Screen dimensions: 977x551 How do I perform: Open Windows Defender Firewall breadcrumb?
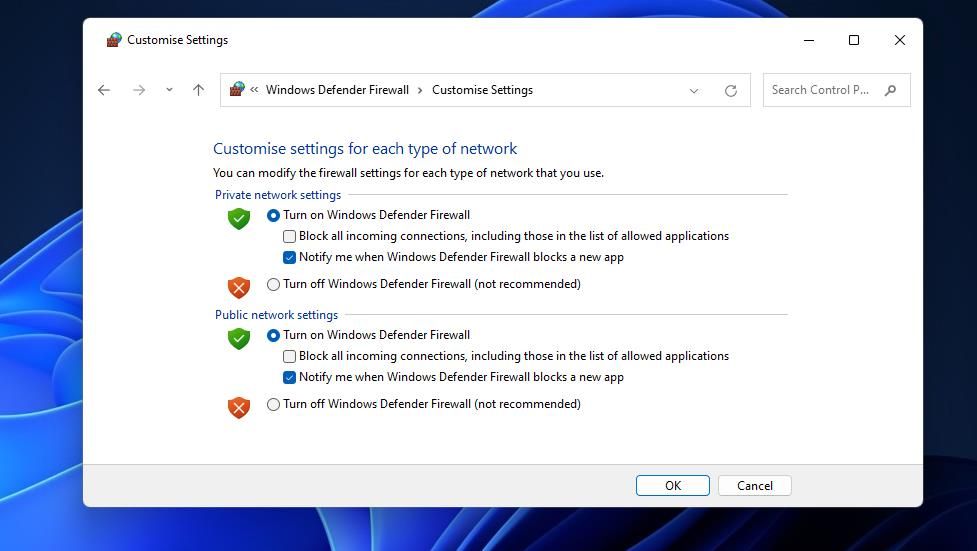337,90
